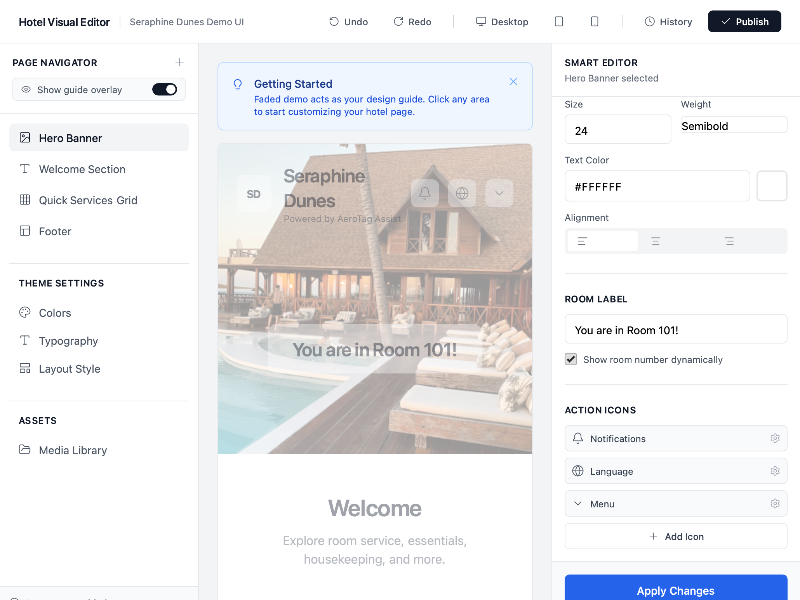Switch to tablet preview icon
800x600 pixels.
point(559,21)
